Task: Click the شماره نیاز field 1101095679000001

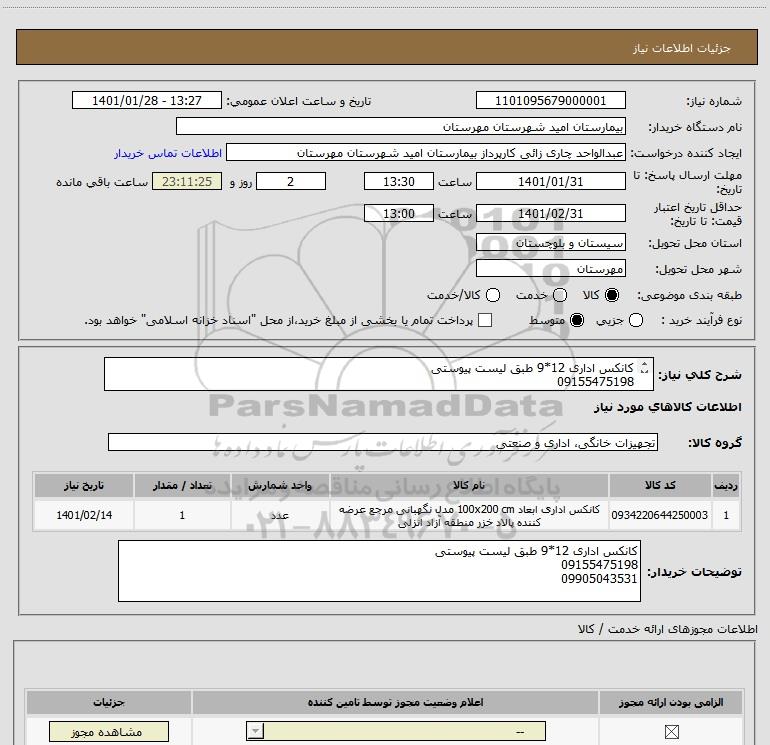Action: click(550, 100)
